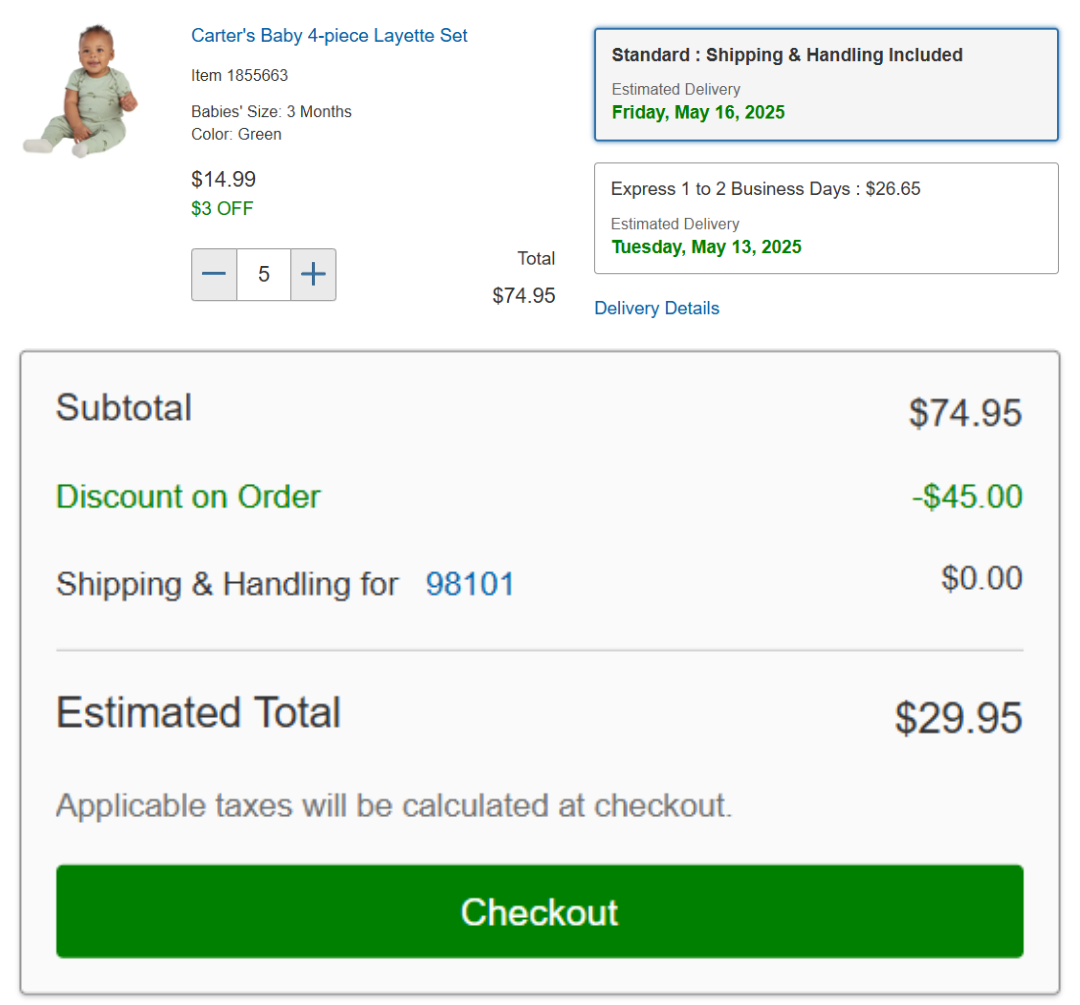Click the Friday, May 16, 2025 delivery date
This screenshot has height=1005, width=1080.
[698, 112]
